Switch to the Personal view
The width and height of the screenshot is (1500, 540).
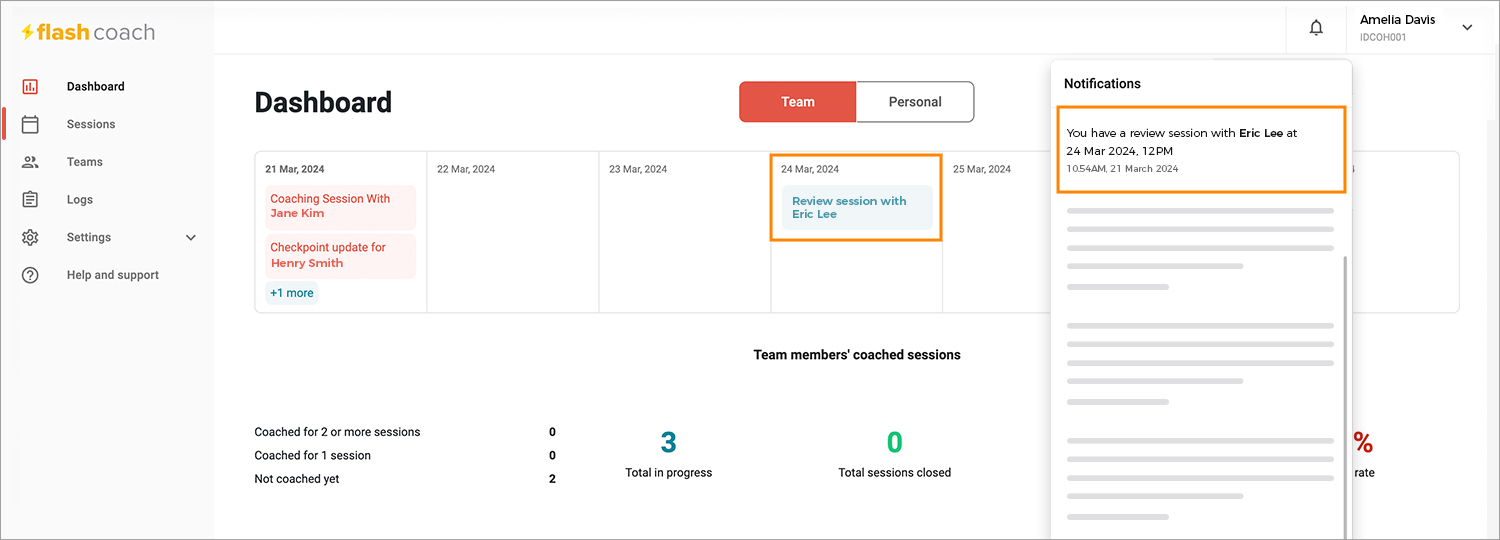tap(915, 102)
